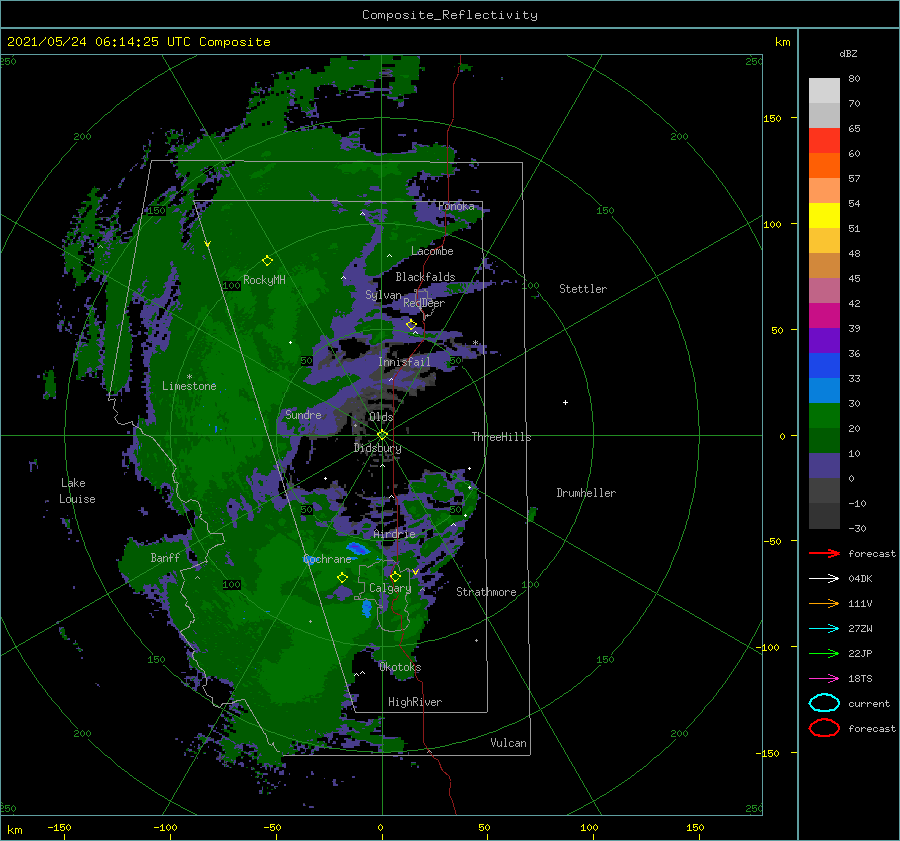The height and width of the screenshot is (841, 900).
Task: Click the Cochrane label
Action: click(327, 559)
